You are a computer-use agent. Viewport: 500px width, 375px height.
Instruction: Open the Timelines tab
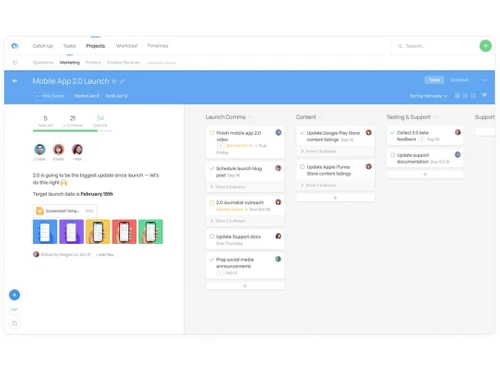point(158,46)
